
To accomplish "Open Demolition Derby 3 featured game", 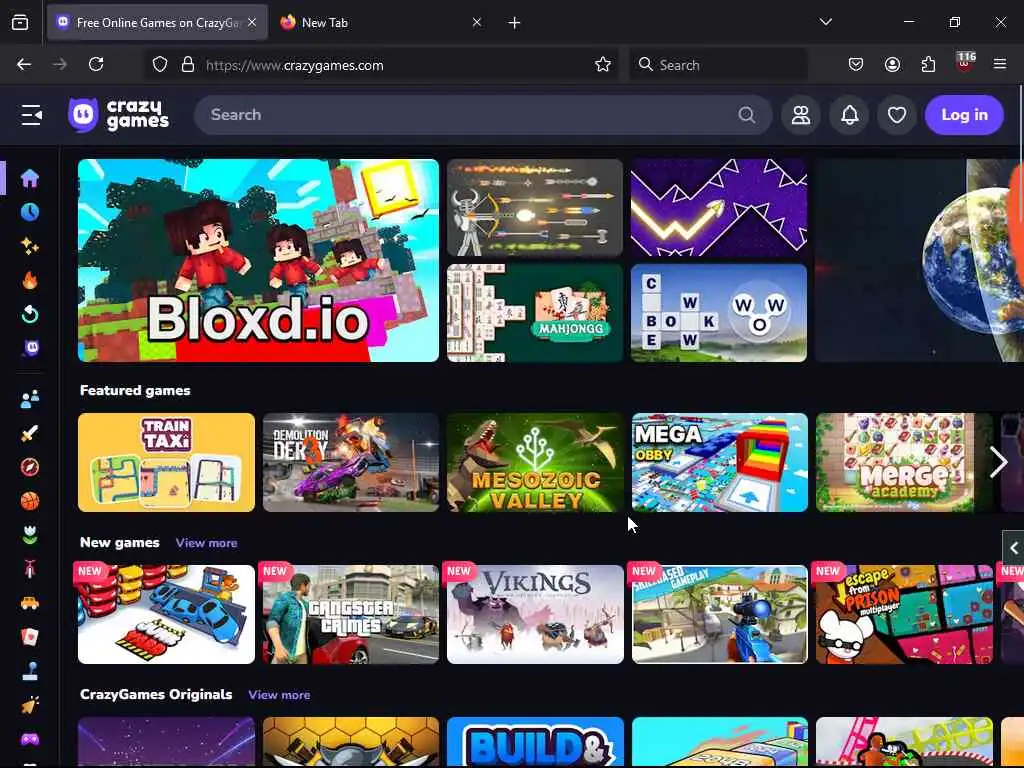I will pos(351,462).
